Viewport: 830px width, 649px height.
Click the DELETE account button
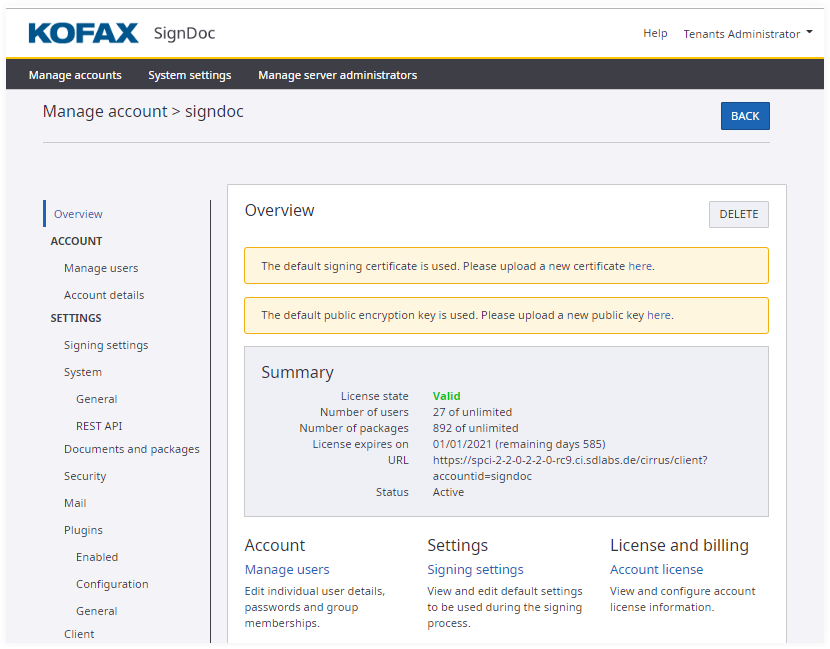738,214
